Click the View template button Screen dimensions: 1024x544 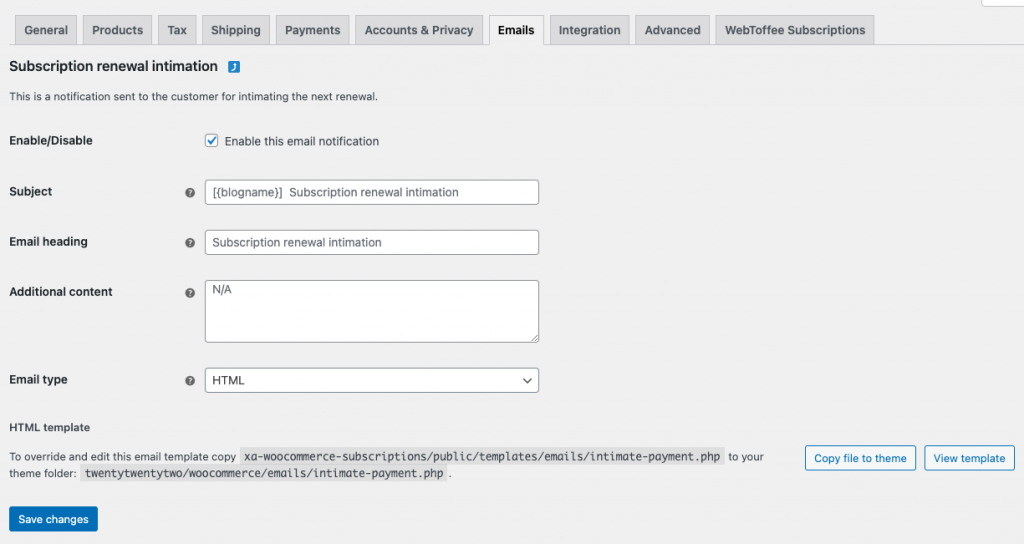pyautogui.click(x=969, y=458)
